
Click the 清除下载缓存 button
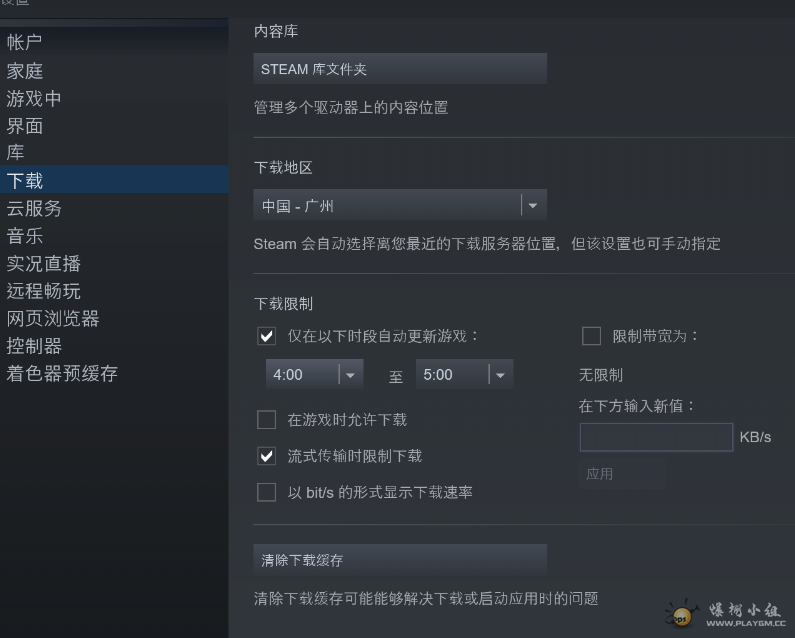pyautogui.click(x=399, y=560)
